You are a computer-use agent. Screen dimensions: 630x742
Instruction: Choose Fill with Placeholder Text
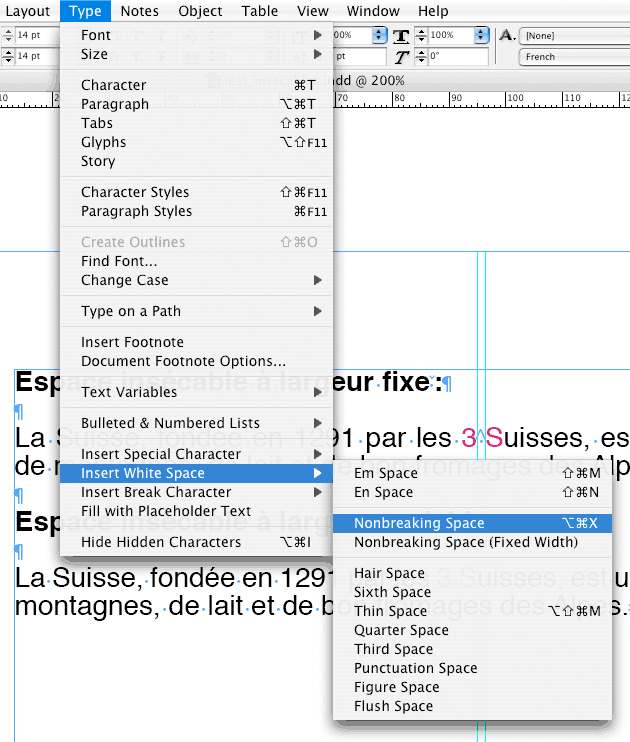point(196,511)
